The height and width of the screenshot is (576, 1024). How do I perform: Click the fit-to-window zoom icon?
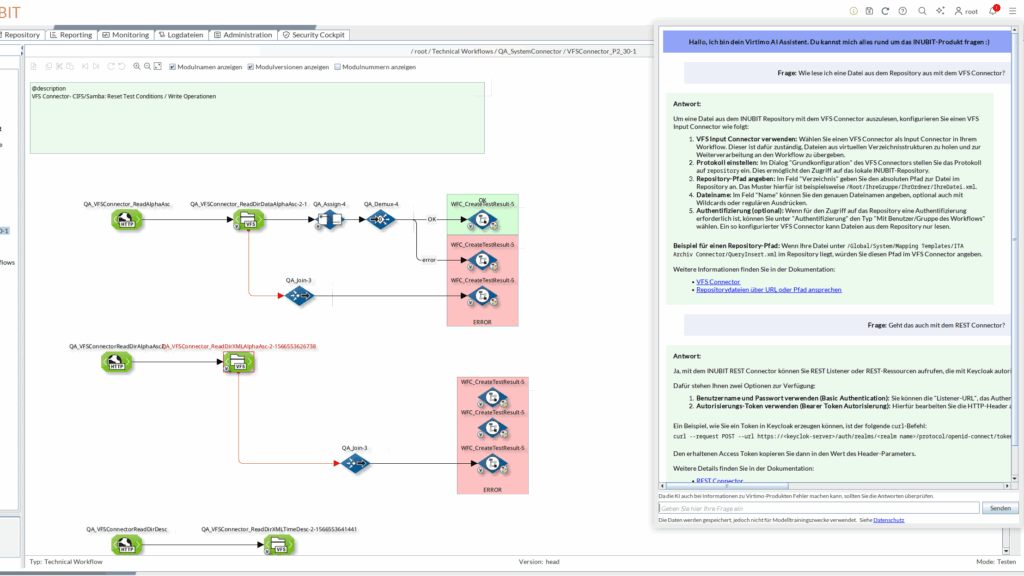158,67
